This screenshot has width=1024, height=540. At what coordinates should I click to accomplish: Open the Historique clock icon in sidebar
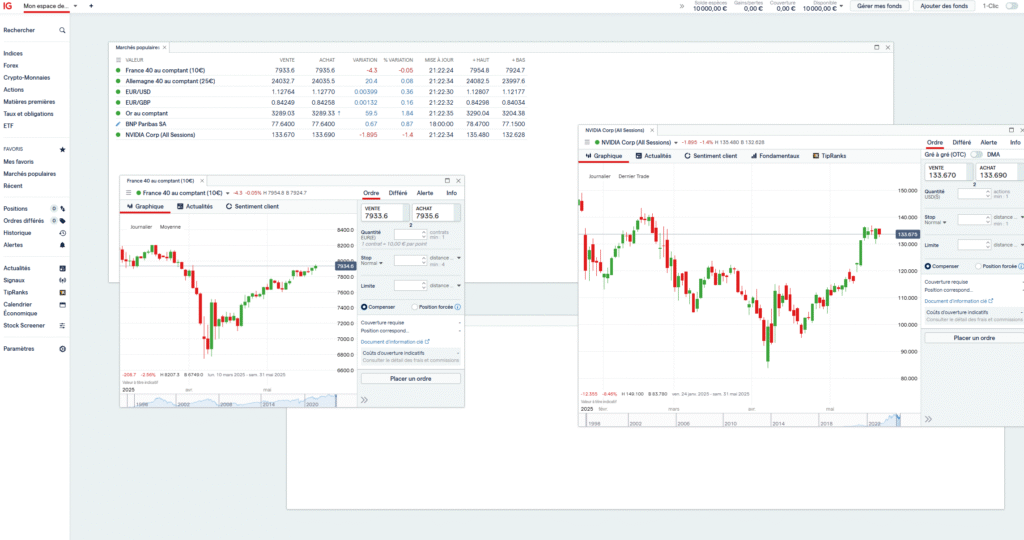point(62,233)
